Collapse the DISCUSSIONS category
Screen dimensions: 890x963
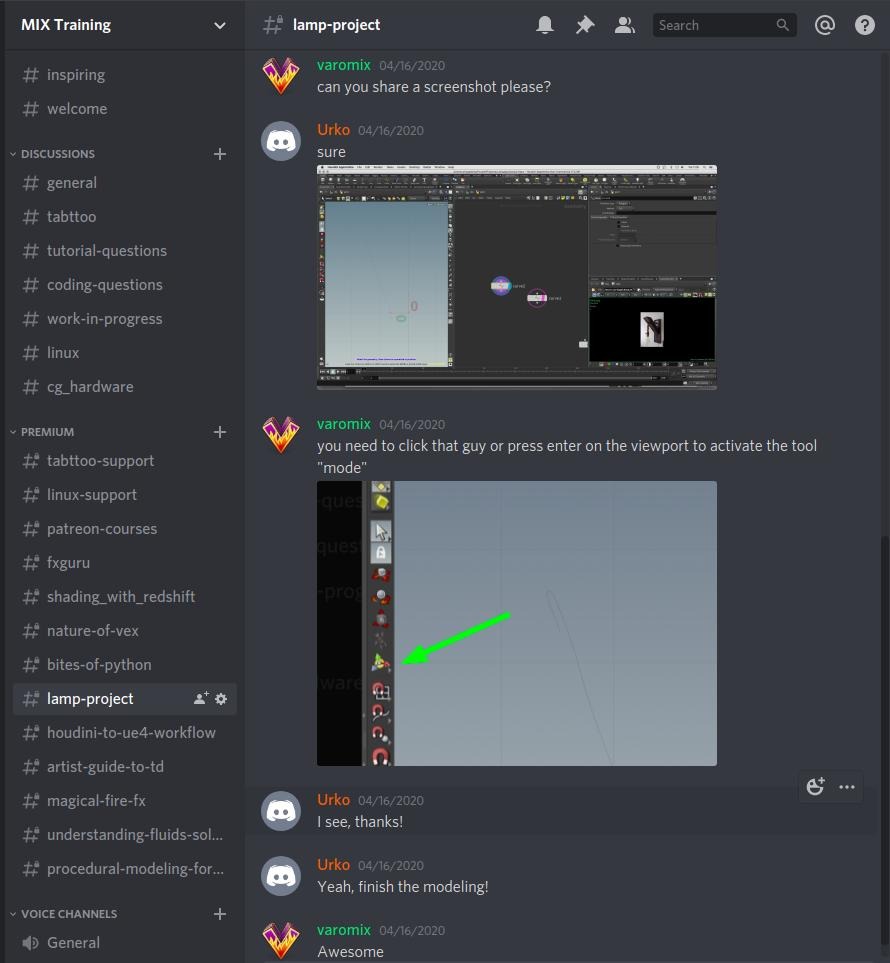57,154
